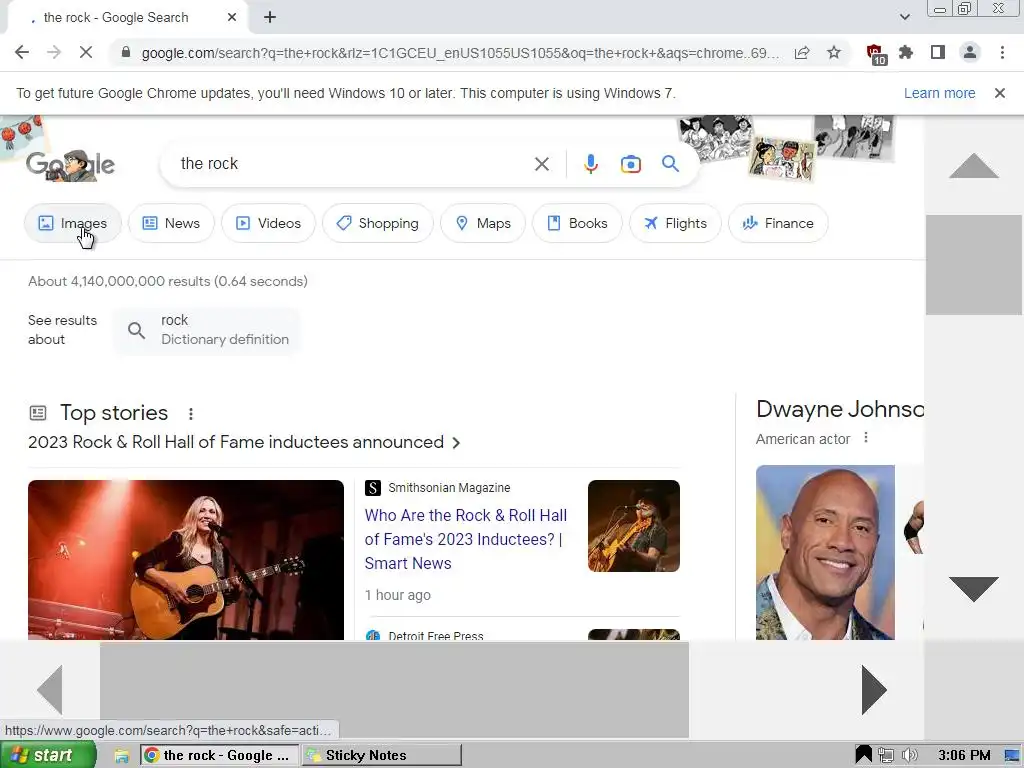The height and width of the screenshot is (768, 1024).
Task: Open the Dwayne Johnson portrait photo
Action: [x=825, y=552]
